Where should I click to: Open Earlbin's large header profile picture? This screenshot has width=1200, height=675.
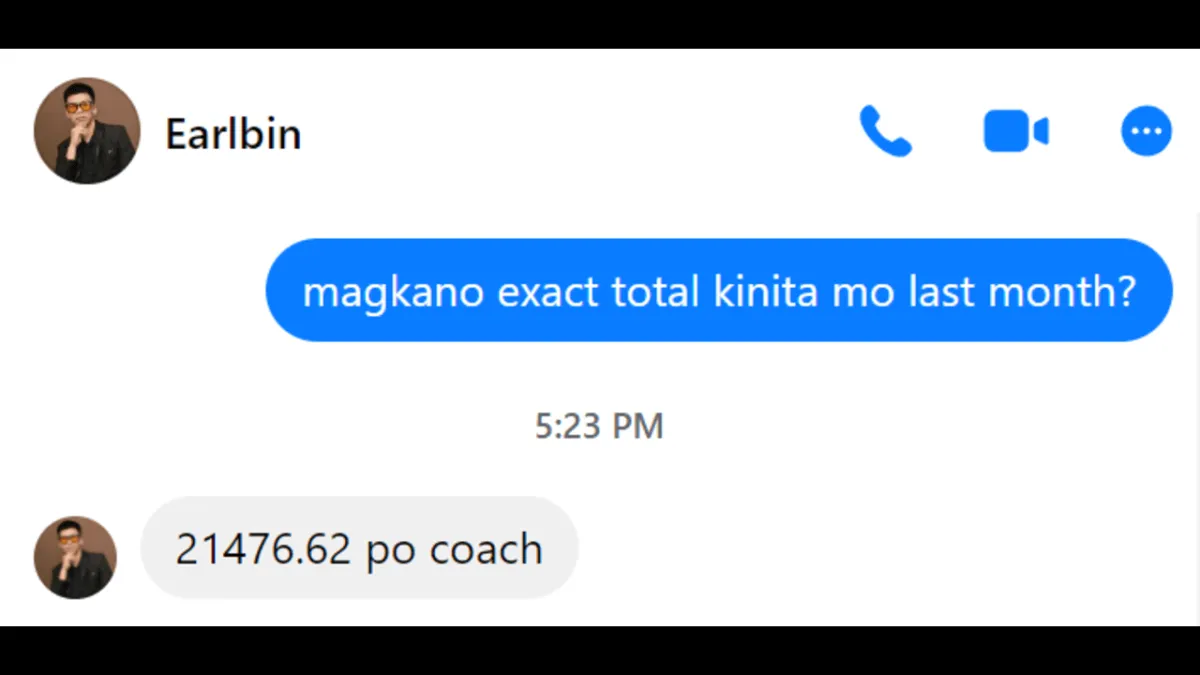87,131
